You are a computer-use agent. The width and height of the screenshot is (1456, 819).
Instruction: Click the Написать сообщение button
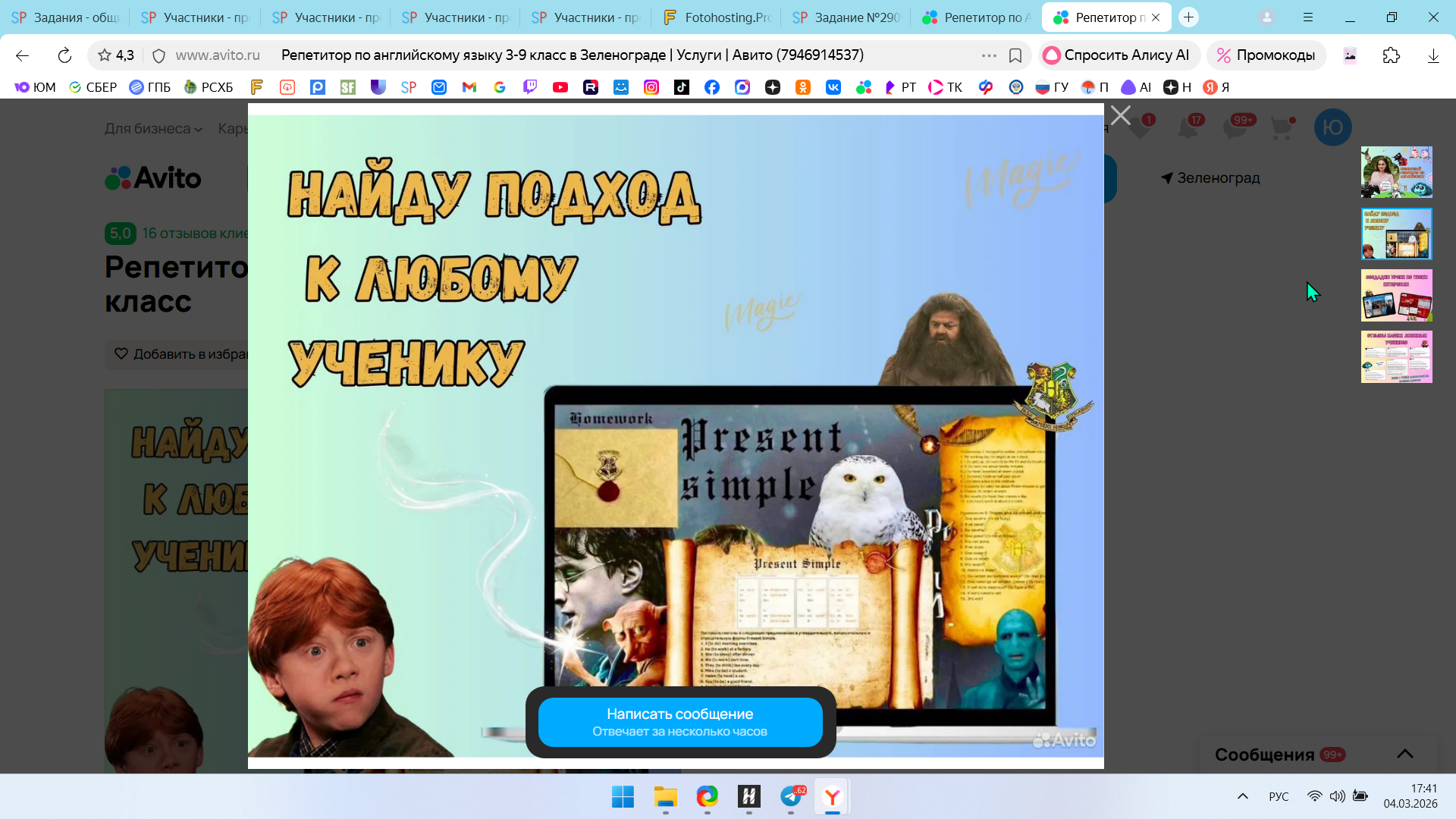(679, 722)
